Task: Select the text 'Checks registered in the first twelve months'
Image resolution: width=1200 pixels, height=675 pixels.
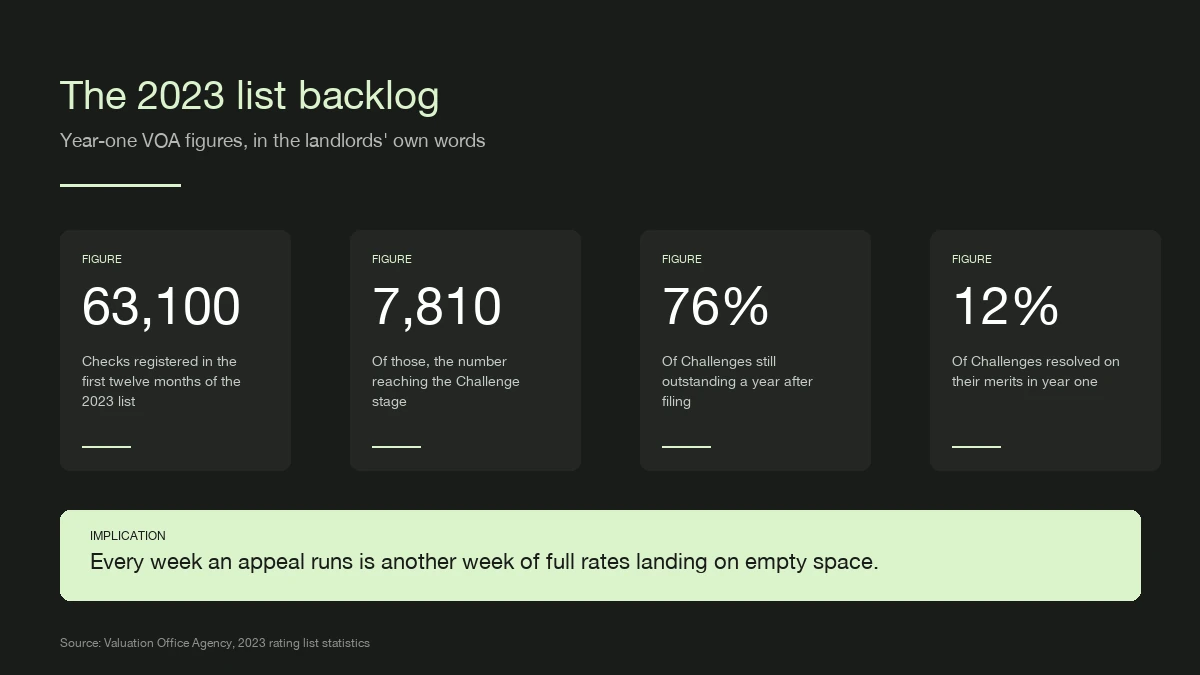Action: pyautogui.click(x=161, y=381)
